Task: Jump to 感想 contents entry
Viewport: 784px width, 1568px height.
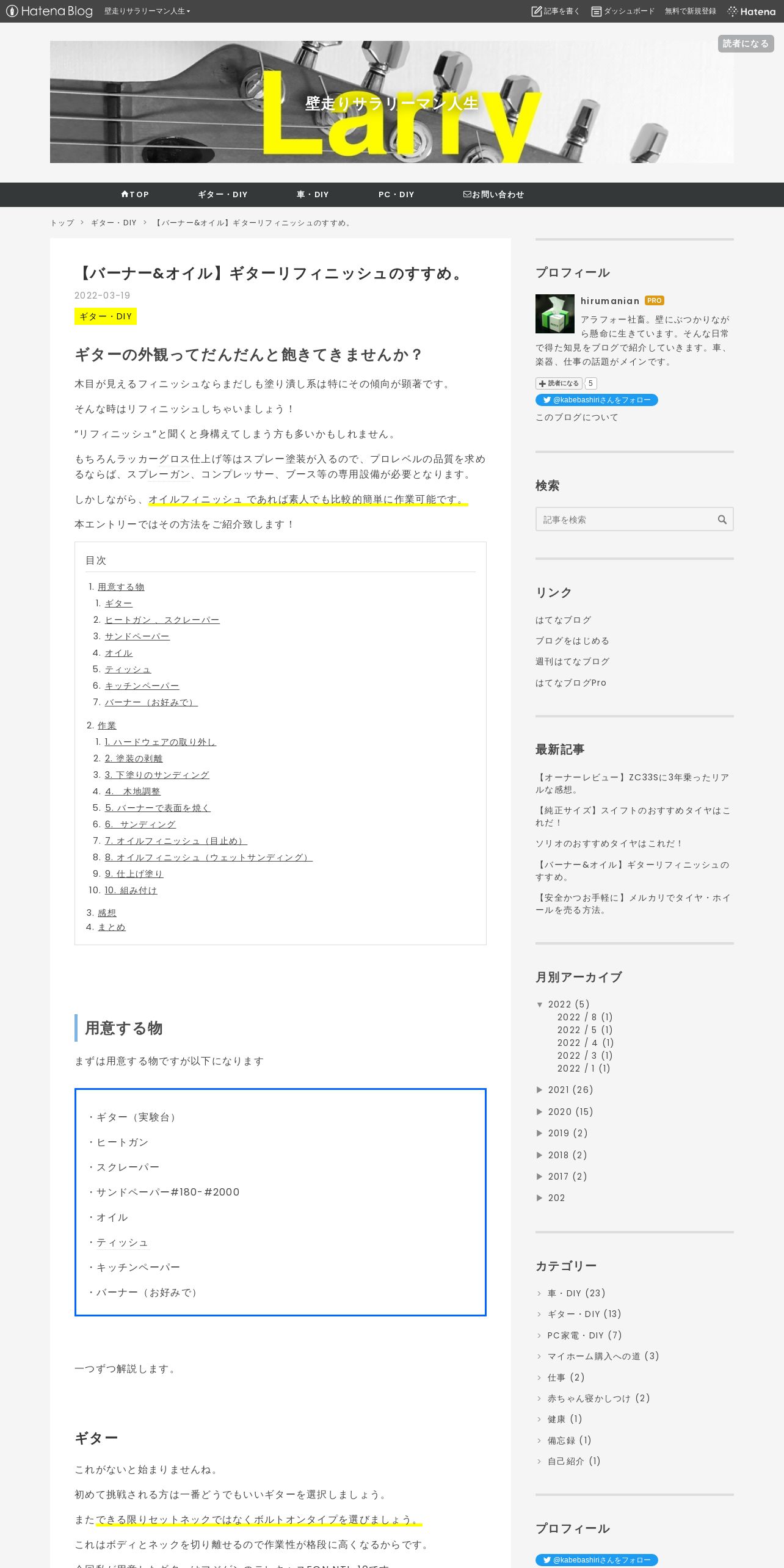Action: coord(107,913)
